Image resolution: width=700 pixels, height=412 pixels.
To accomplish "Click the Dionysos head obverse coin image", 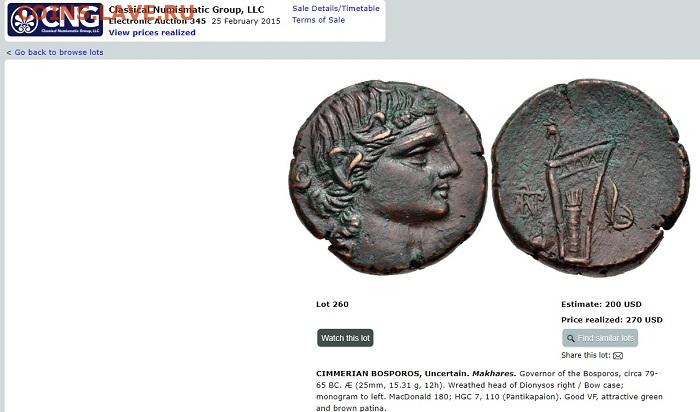I will click(388, 177).
